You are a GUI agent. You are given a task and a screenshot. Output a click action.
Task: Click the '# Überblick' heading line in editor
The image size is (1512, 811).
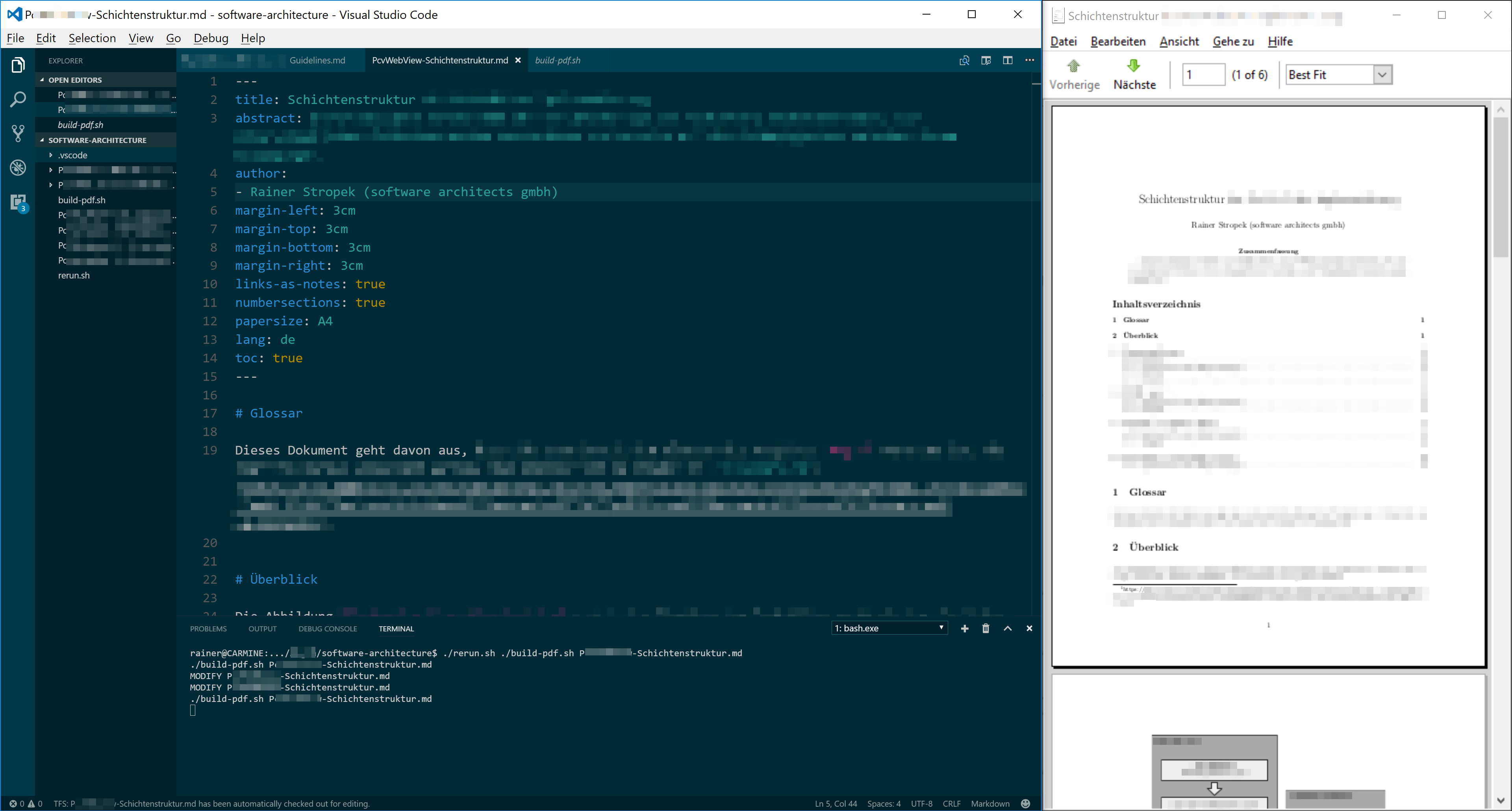pos(276,579)
